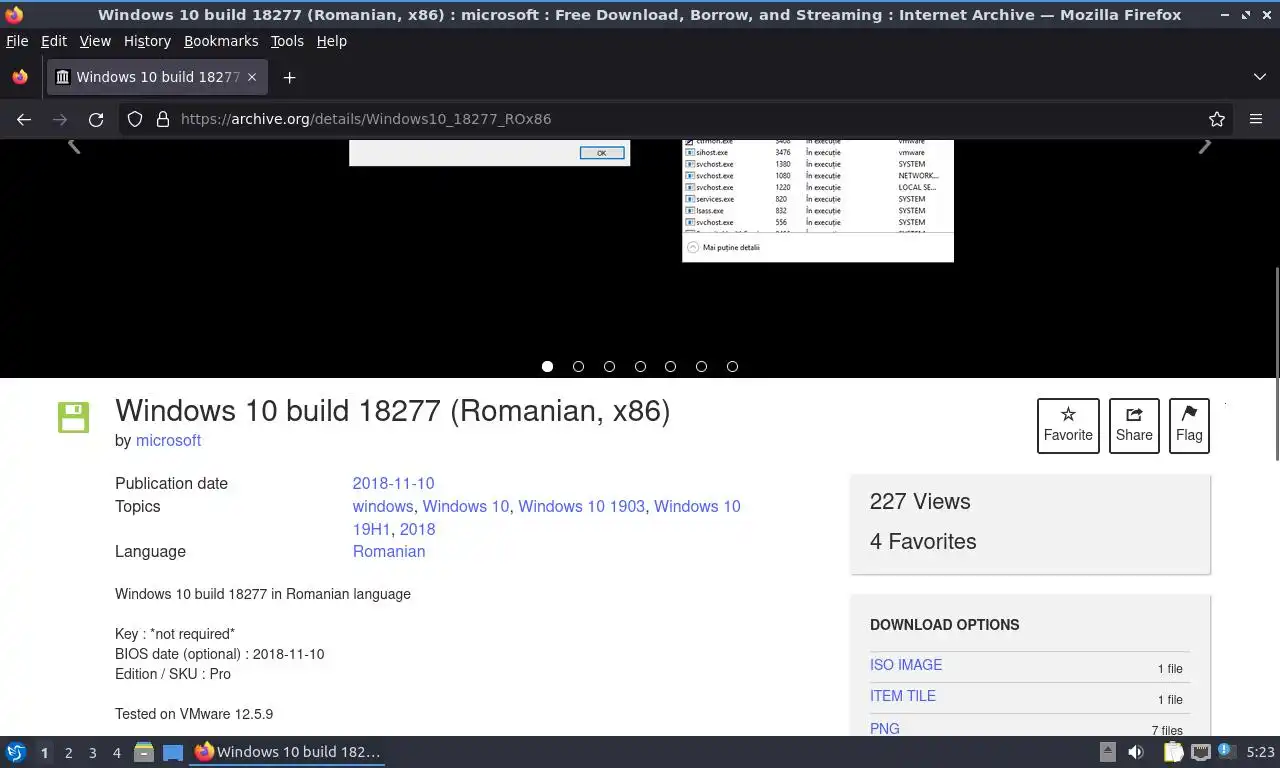
Task: Open the View menu
Action: pos(95,41)
